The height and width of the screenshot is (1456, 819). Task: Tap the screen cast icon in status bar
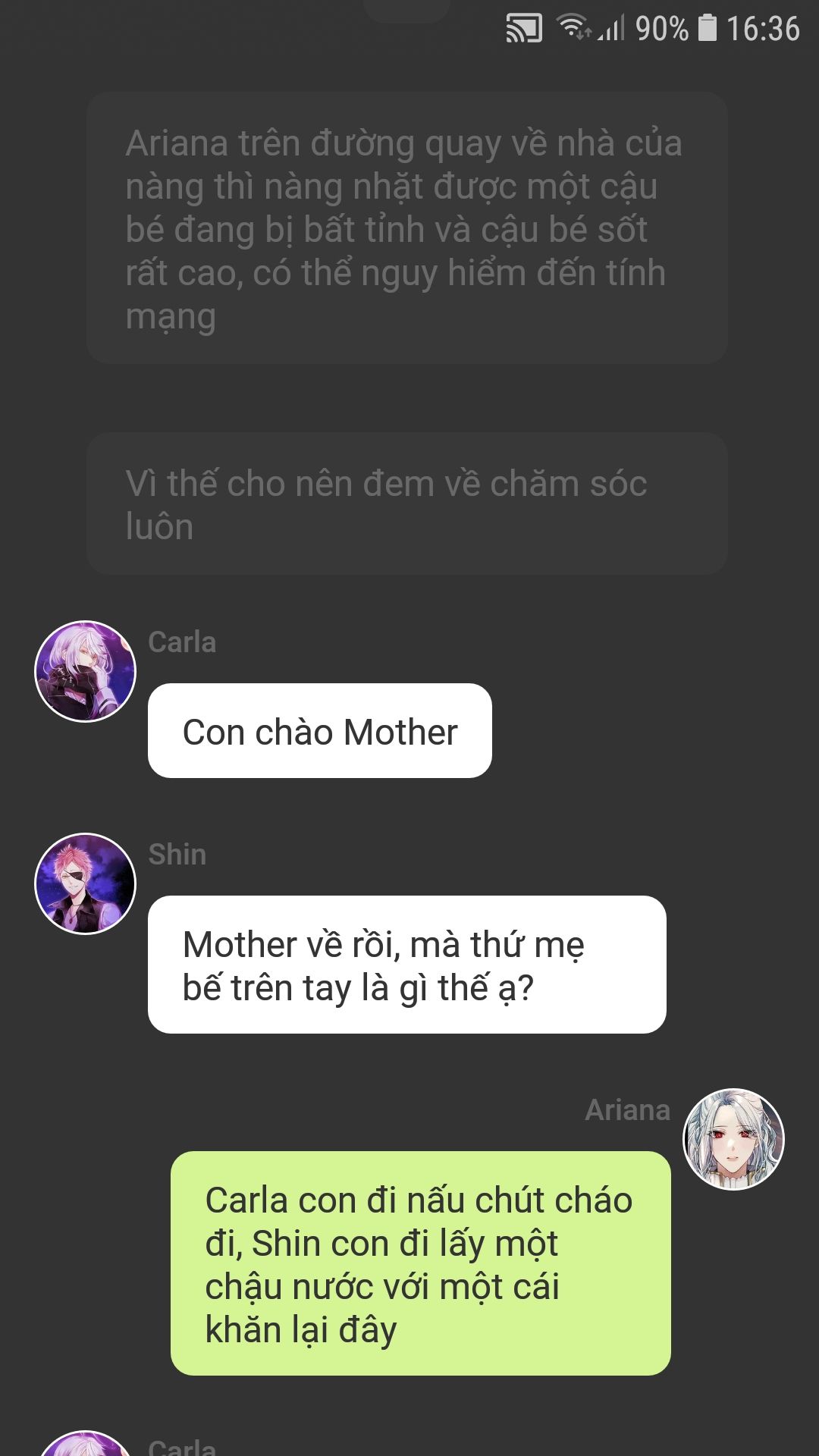(524, 29)
